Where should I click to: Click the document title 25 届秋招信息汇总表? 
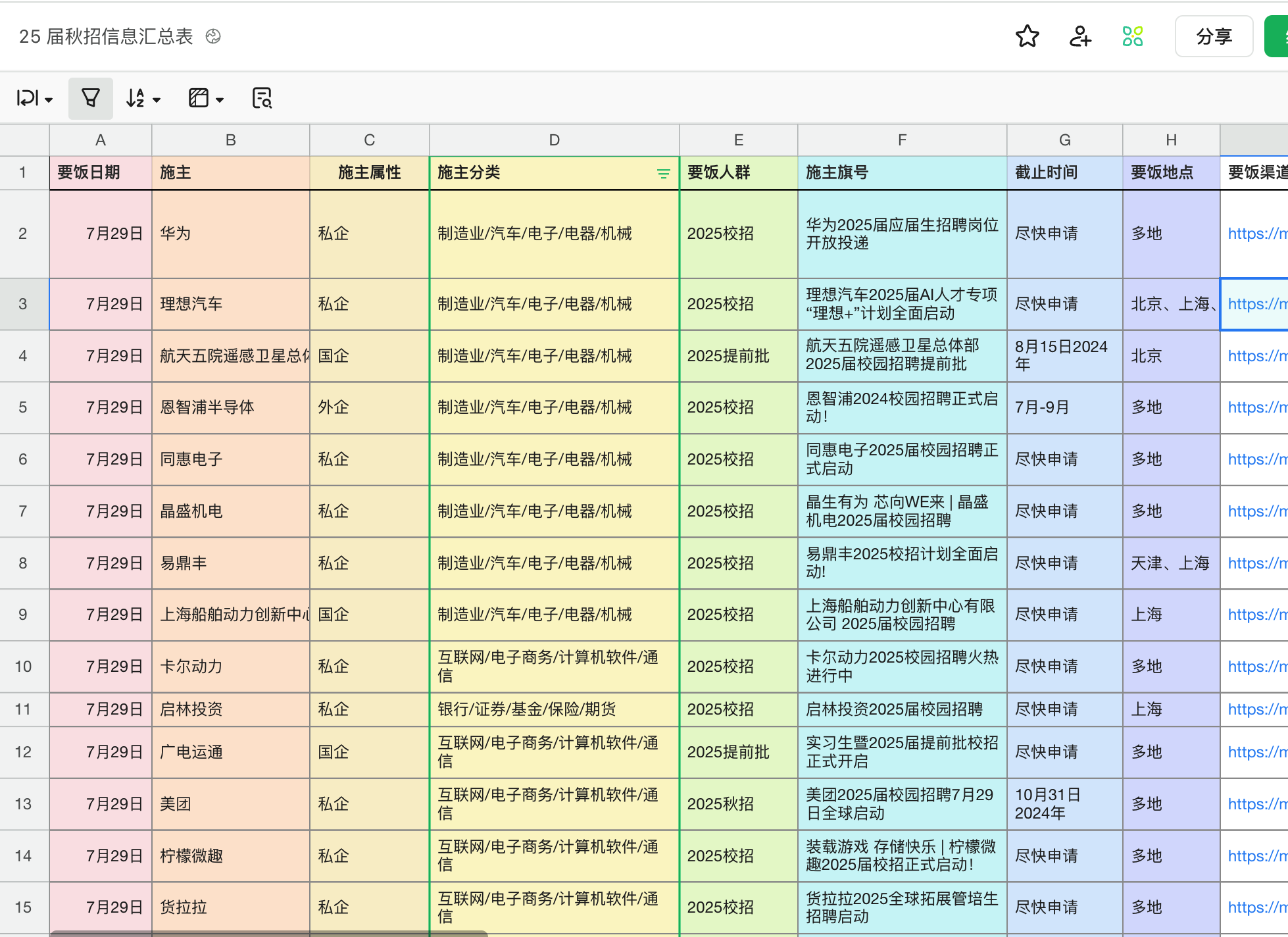click(106, 36)
